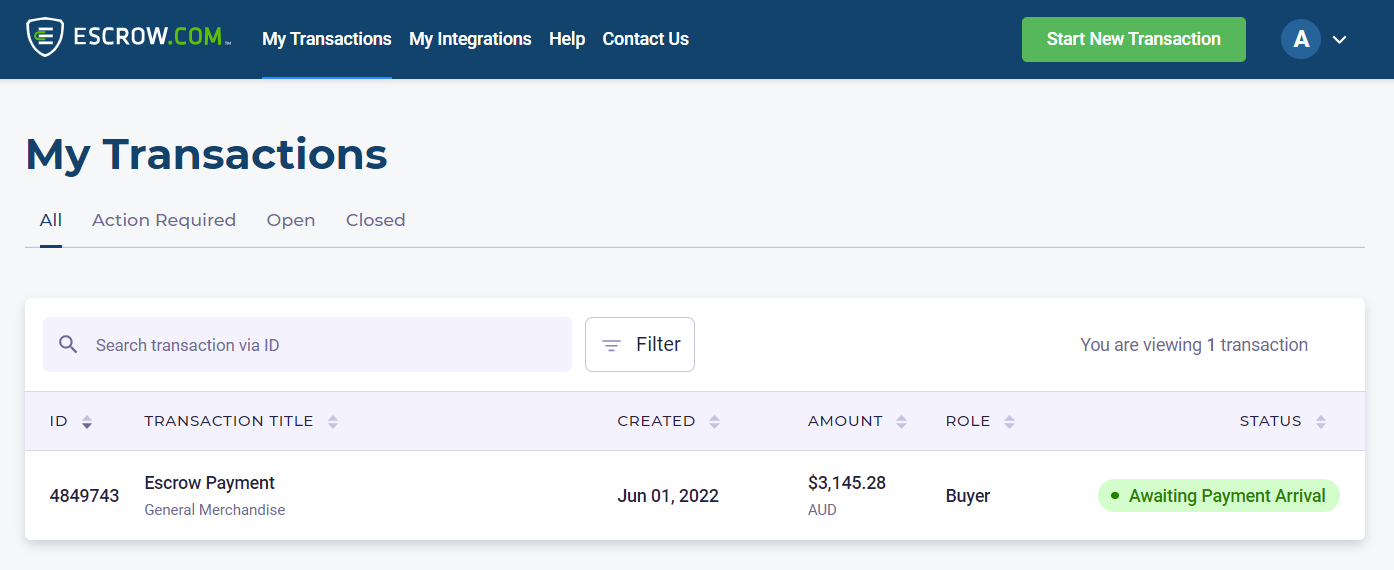
Task: Click the search magnifier icon
Action: click(68, 345)
